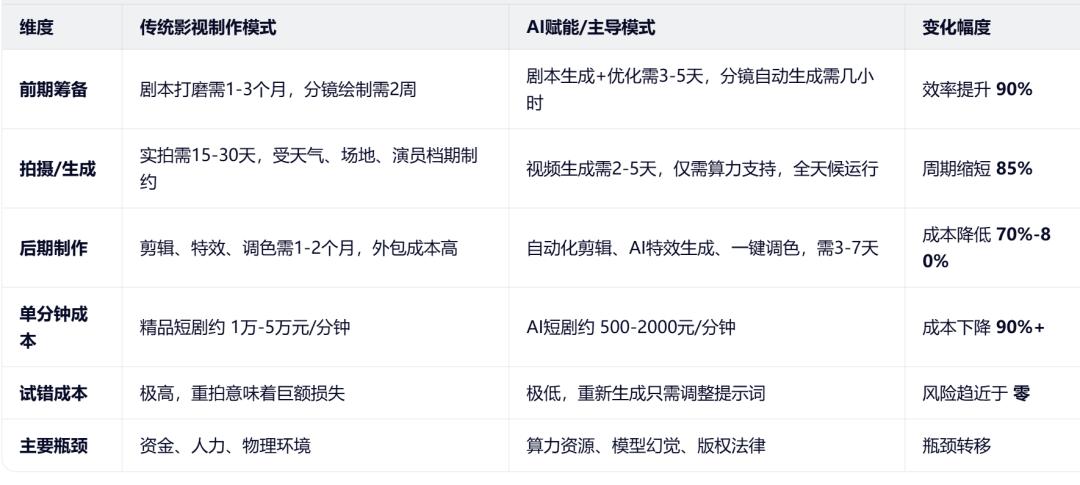This screenshot has width=1080, height=485.
Task: Click the 传统影视制作模式 column header
Action: coord(208,28)
